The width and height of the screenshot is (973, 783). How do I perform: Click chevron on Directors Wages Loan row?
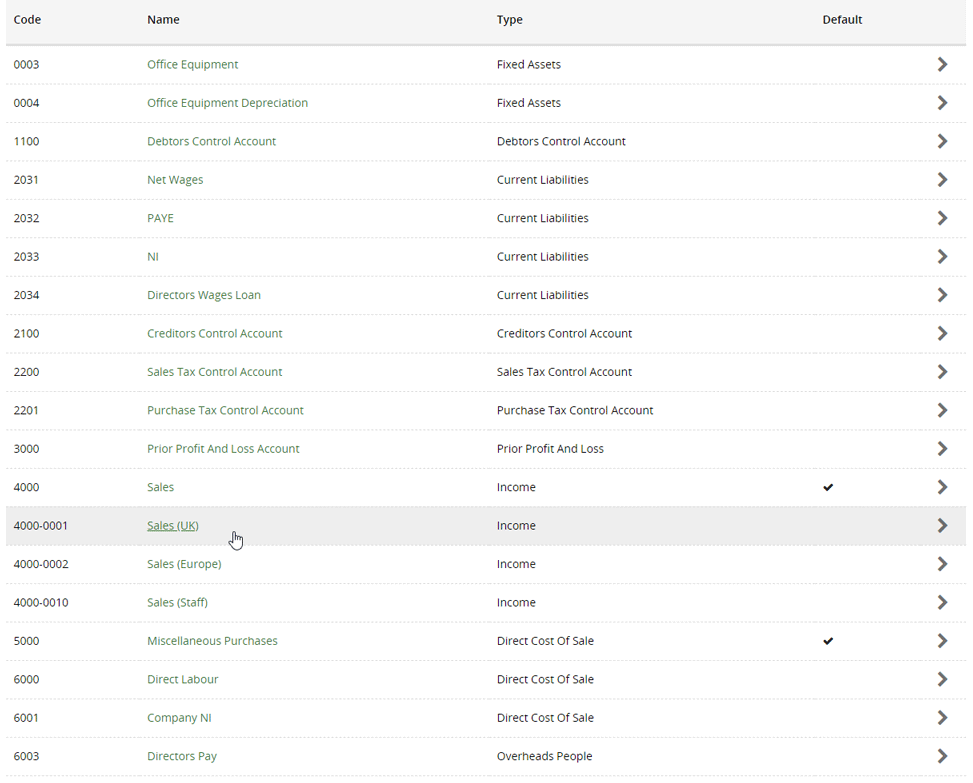click(942, 295)
